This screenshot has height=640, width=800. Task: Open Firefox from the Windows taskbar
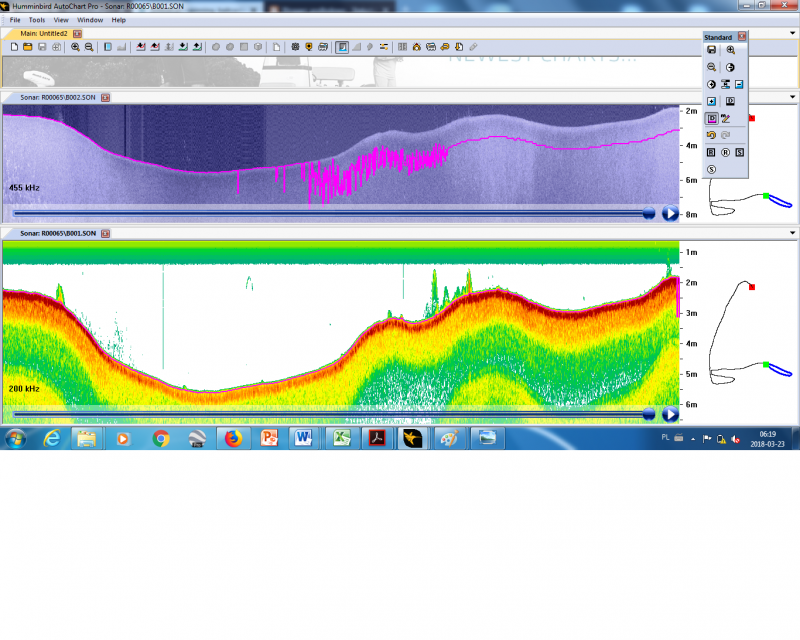pyautogui.click(x=233, y=438)
